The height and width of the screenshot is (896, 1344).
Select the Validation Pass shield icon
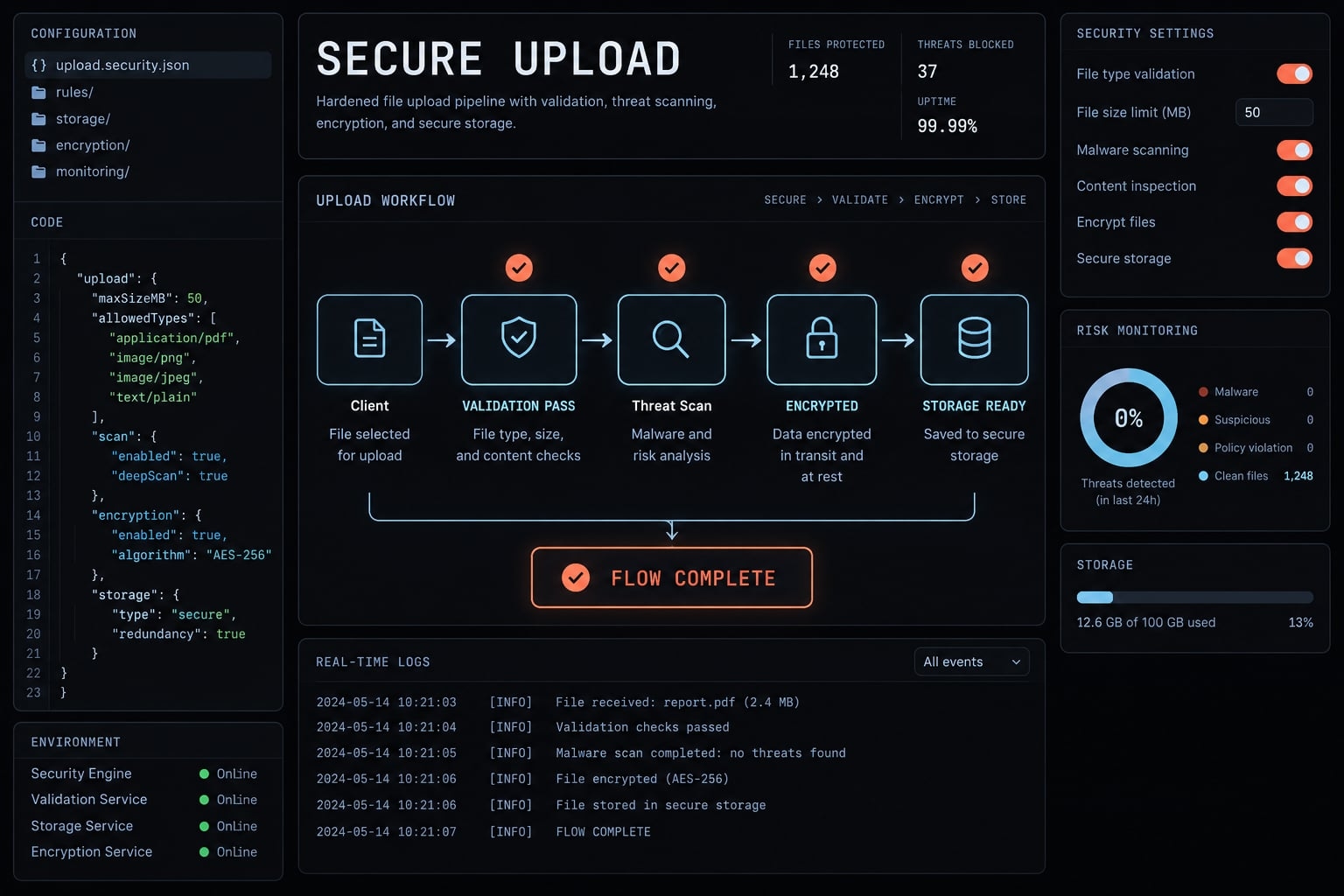tap(519, 337)
